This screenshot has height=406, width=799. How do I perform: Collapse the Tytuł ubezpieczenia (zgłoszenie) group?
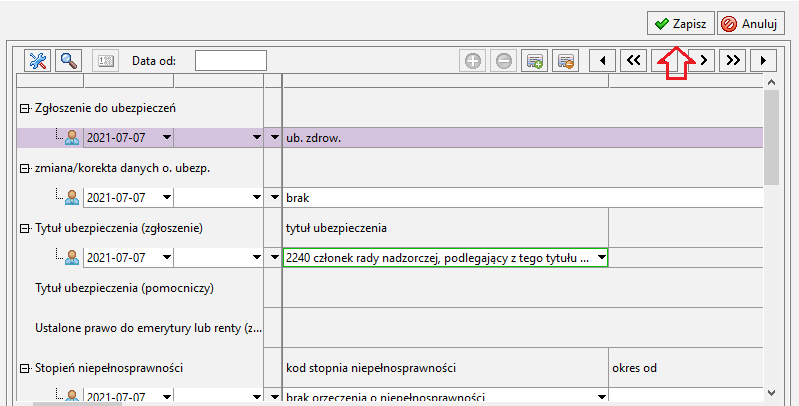coord(24,229)
